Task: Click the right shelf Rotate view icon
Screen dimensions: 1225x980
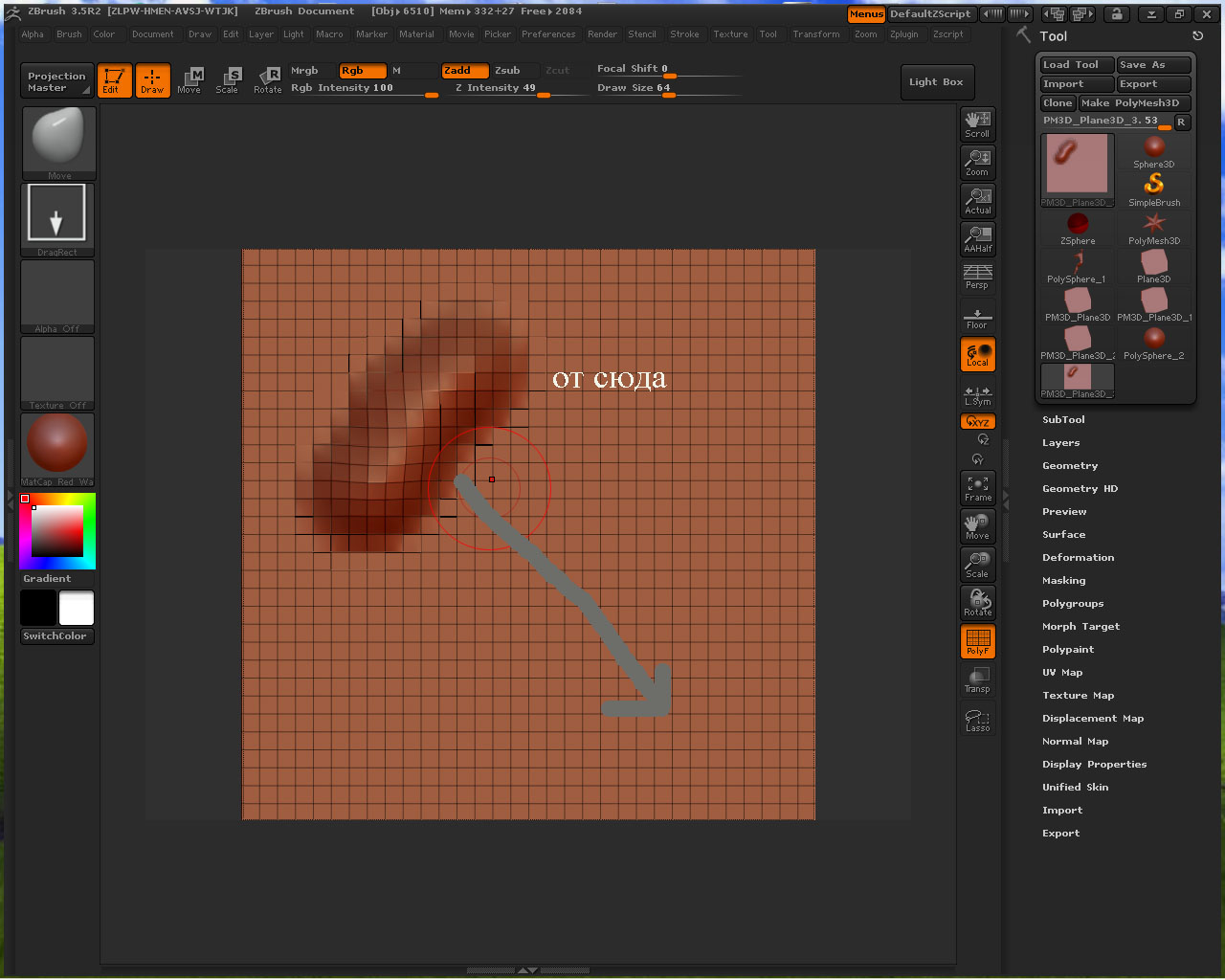Action: click(x=978, y=603)
